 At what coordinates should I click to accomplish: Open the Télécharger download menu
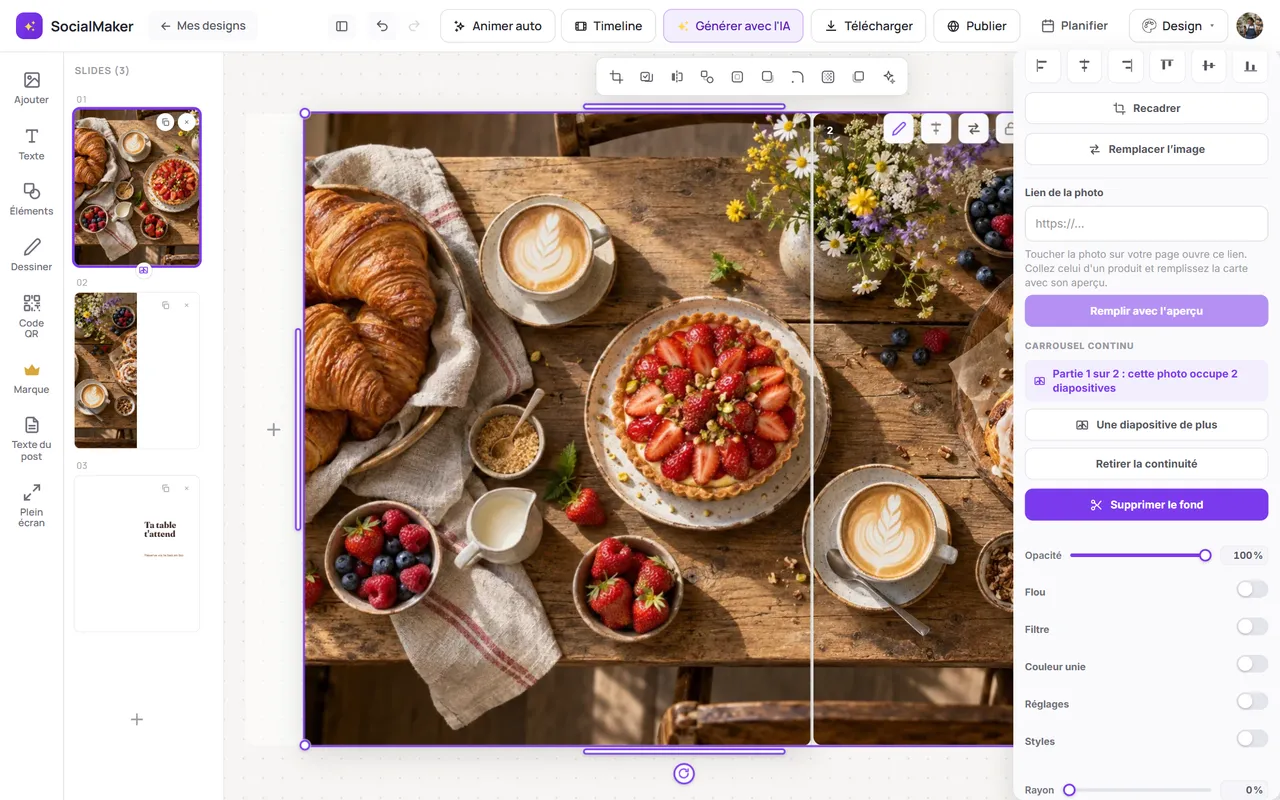click(x=868, y=26)
